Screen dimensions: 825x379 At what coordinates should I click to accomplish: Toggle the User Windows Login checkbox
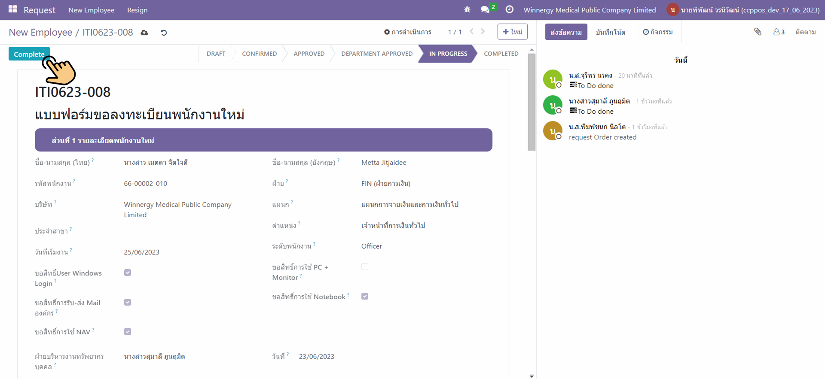click(x=127, y=273)
